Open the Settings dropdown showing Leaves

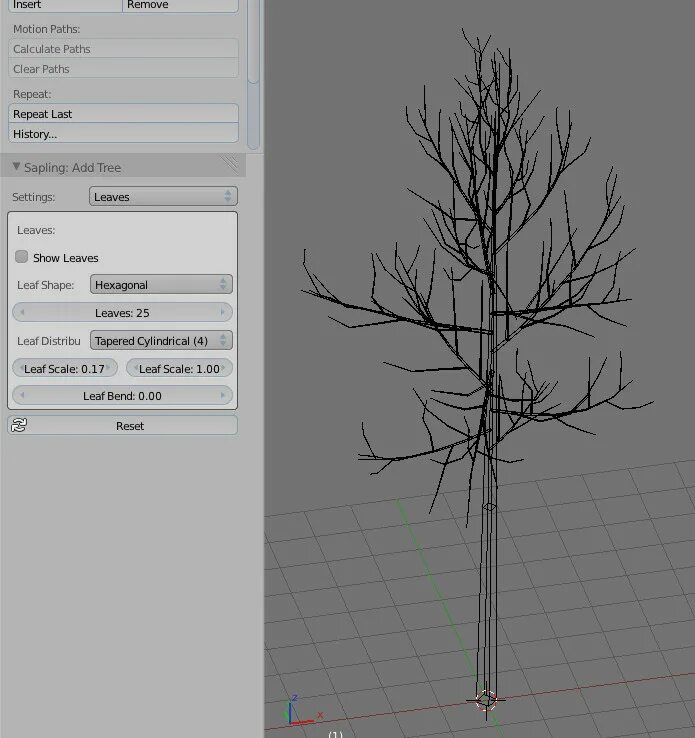pyautogui.click(x=163, y=196)
